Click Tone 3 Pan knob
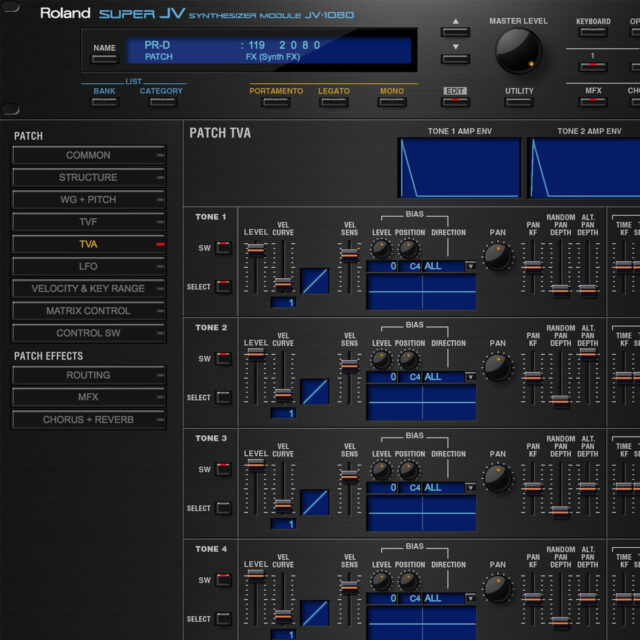This screenshot has height=640, width=640. tap(498, 478)
